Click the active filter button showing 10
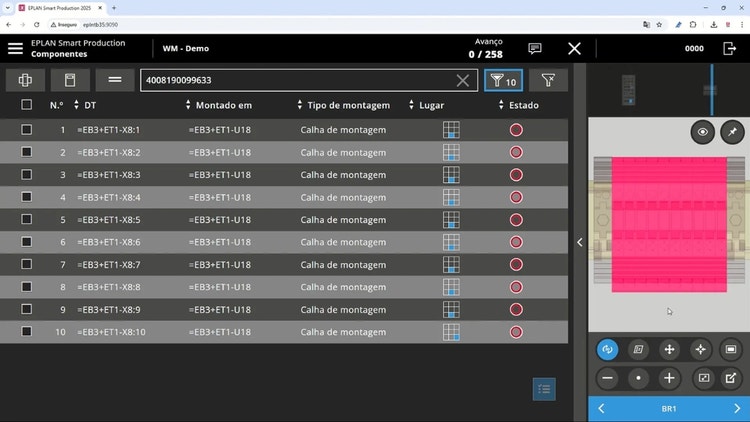Image resolution: width=750 pixels, height=422 pixels. 503,81
